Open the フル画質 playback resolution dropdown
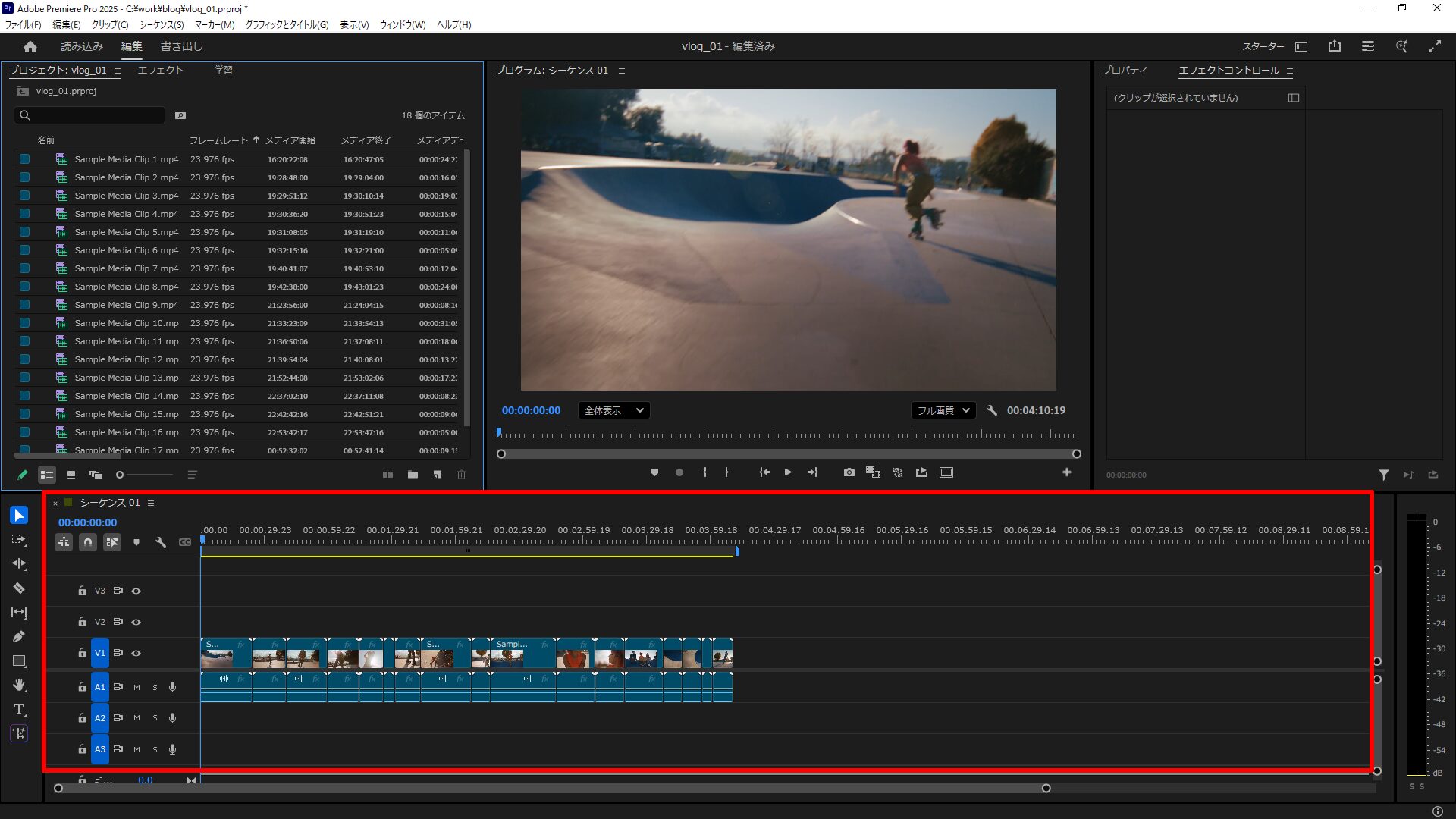The width and height of the screenshot is (1456, 819). (x=943, y=410)
